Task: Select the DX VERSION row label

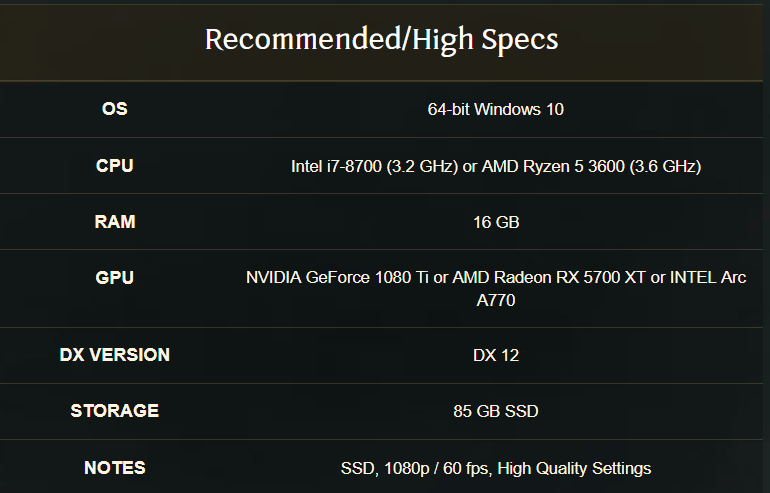Action: (x=115, y=355)
